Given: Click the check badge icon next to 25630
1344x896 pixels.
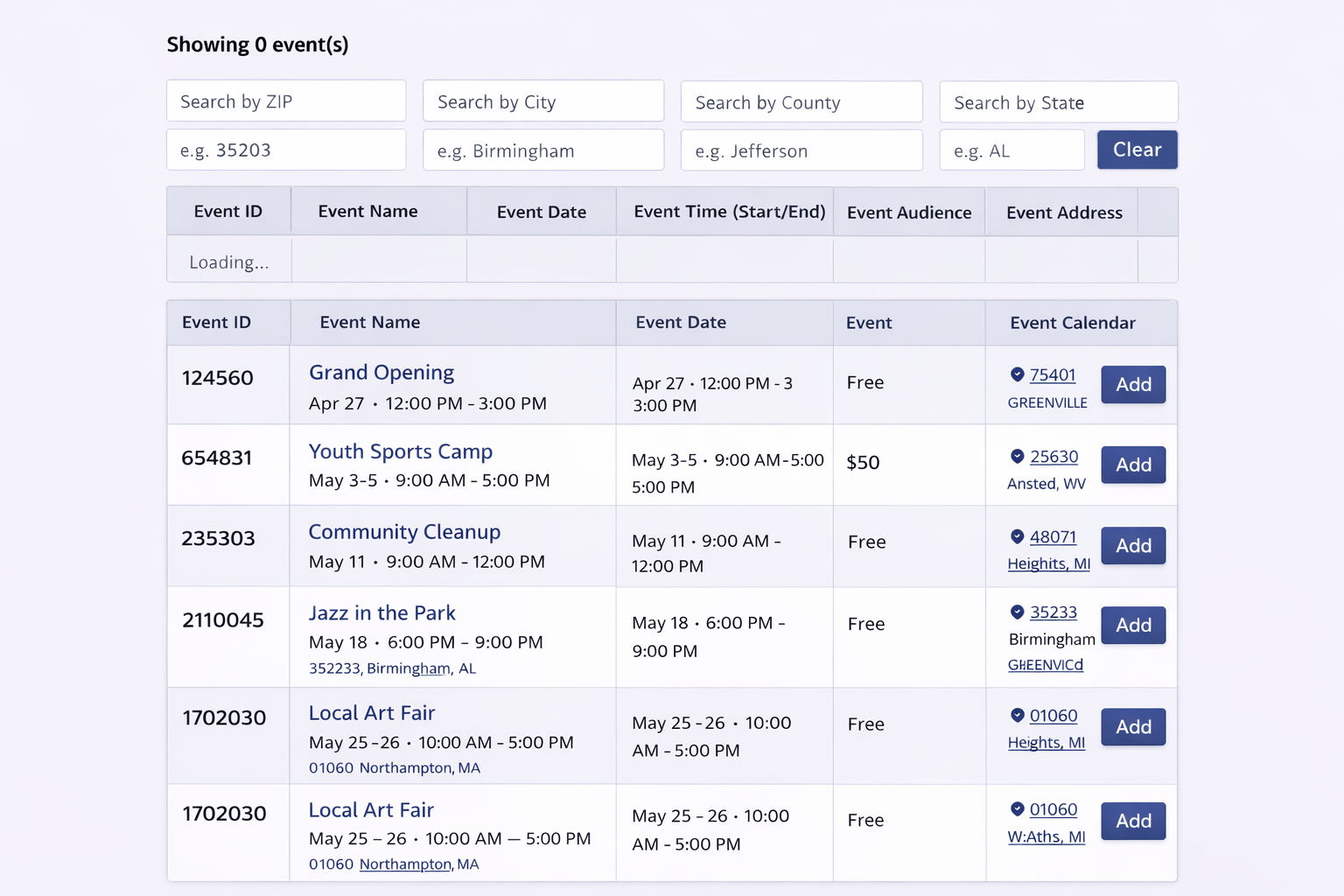Looking at the screenshot, I should pos(1017,456).
